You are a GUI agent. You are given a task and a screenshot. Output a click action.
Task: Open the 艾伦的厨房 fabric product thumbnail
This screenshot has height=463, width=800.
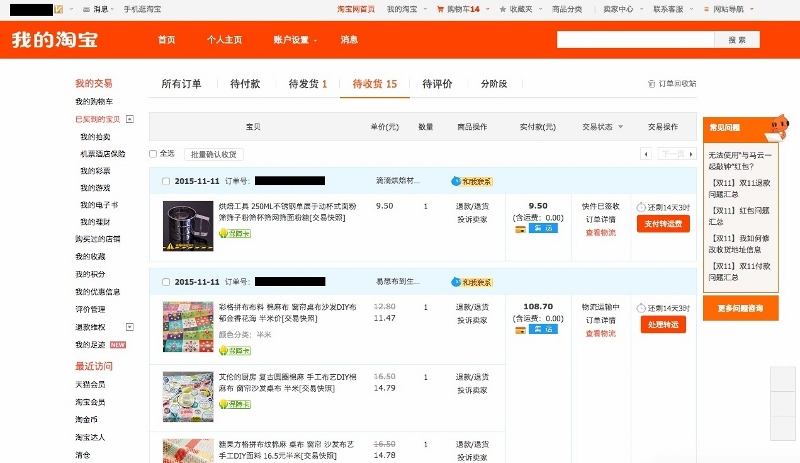[188, 397]
